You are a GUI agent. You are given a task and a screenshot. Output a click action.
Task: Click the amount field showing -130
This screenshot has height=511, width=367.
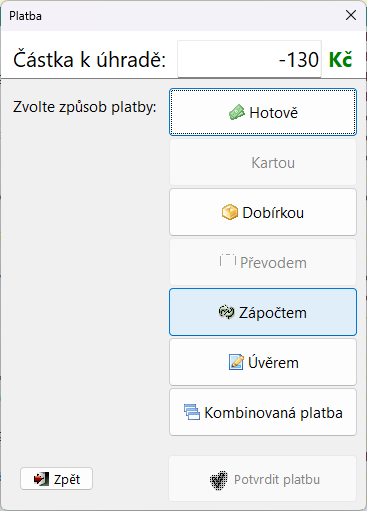[249, 59]
